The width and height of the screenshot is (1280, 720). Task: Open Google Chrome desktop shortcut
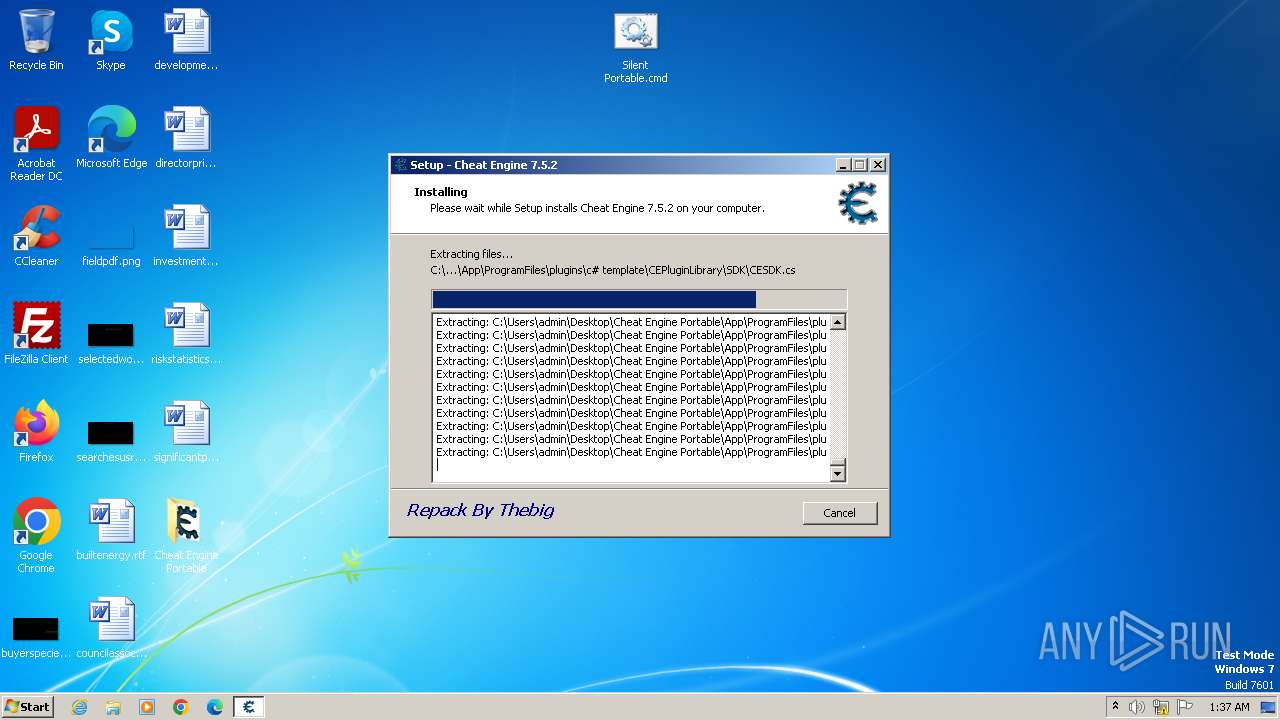click(x=36, y=536)
